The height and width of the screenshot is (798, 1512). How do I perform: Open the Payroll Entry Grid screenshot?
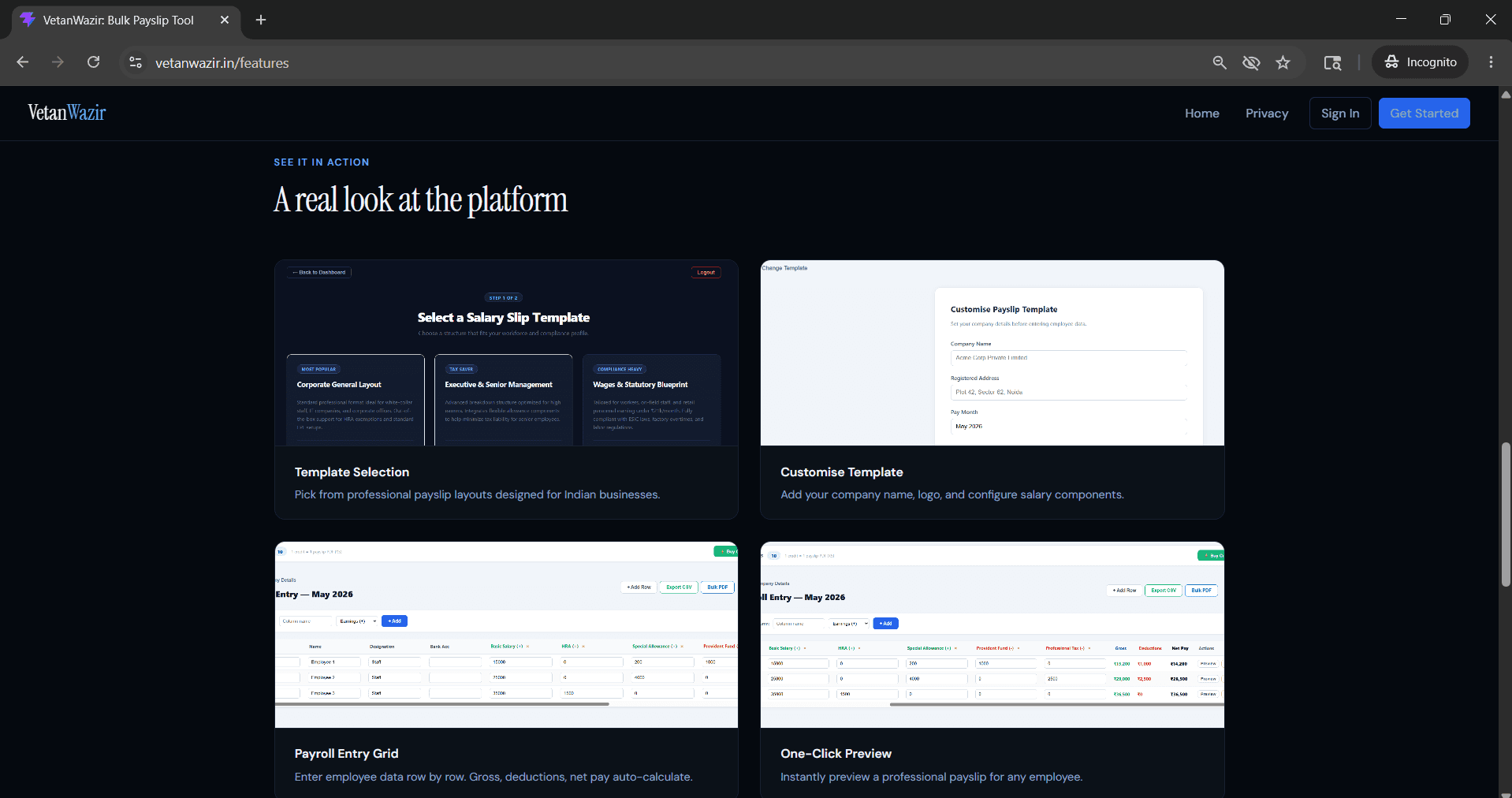click(506, 635)
